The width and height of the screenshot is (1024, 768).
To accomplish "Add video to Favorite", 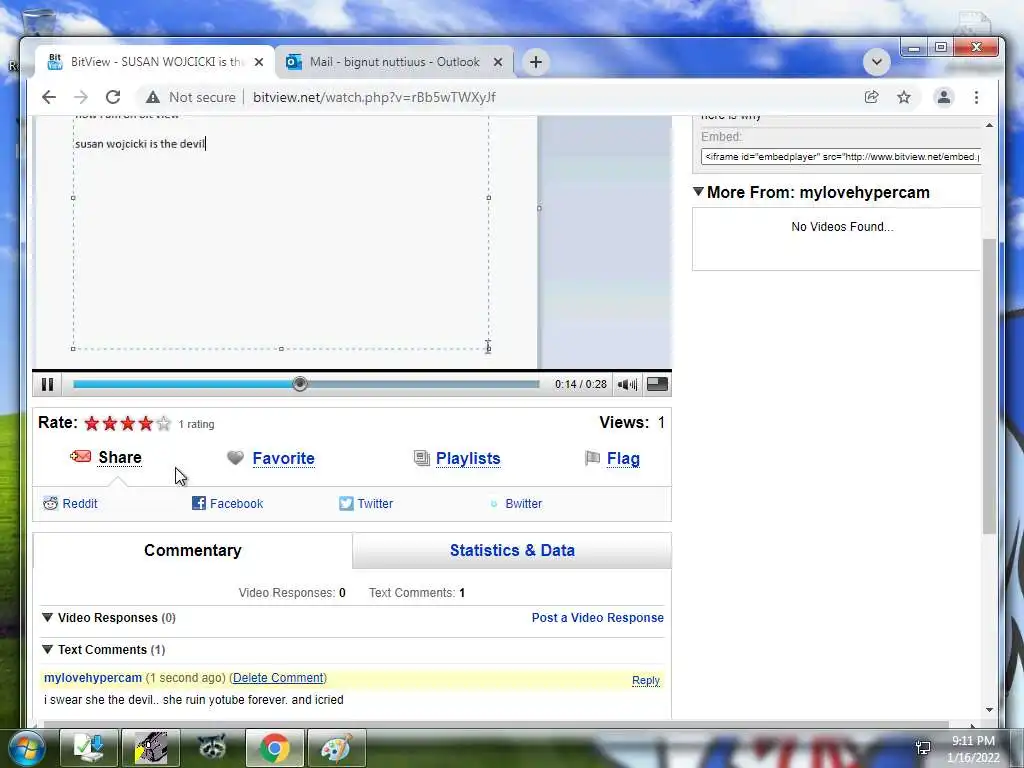I will [283, 458].
